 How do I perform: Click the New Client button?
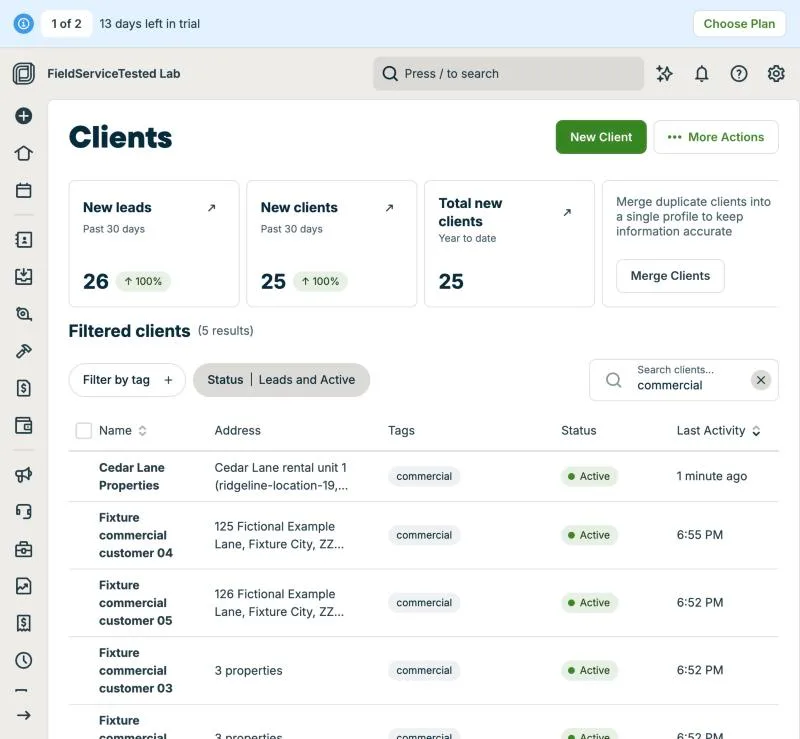[x=601, y=137]
